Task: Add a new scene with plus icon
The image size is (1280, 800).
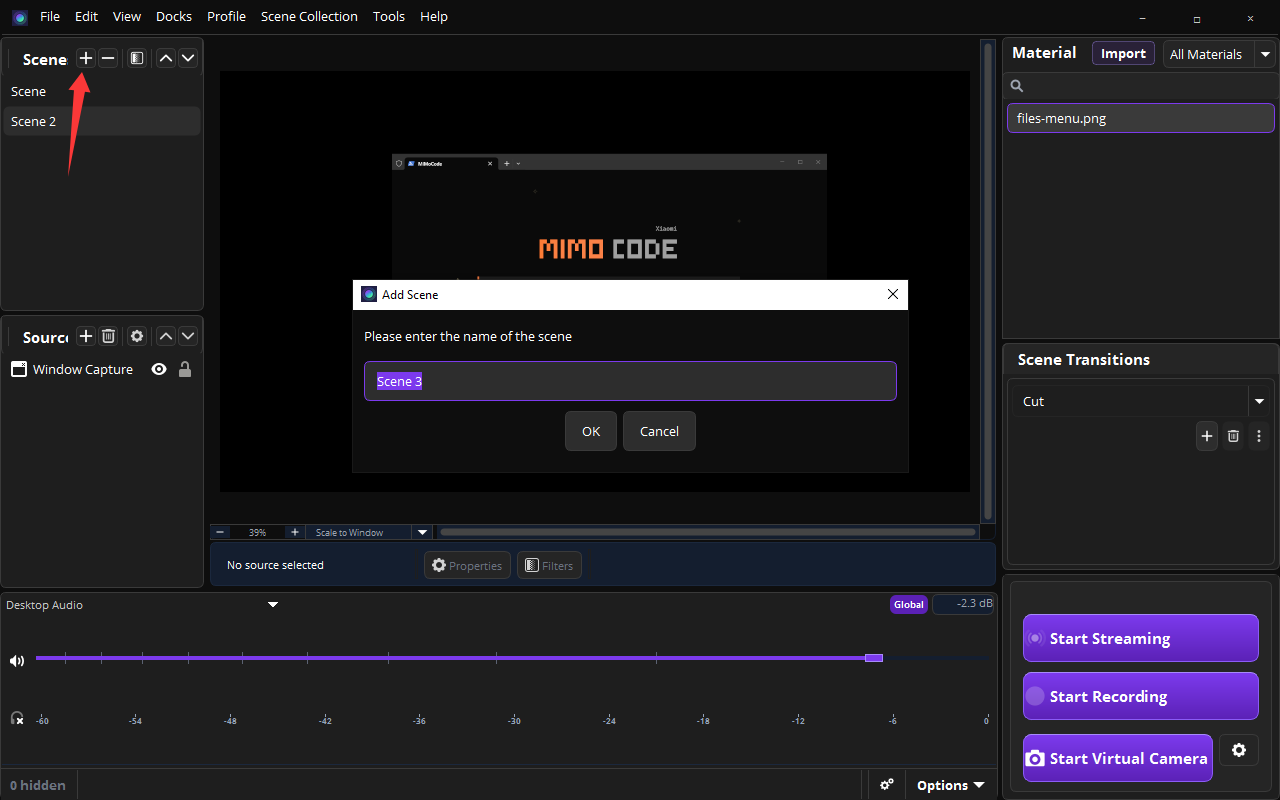Action: click(86, 59)
